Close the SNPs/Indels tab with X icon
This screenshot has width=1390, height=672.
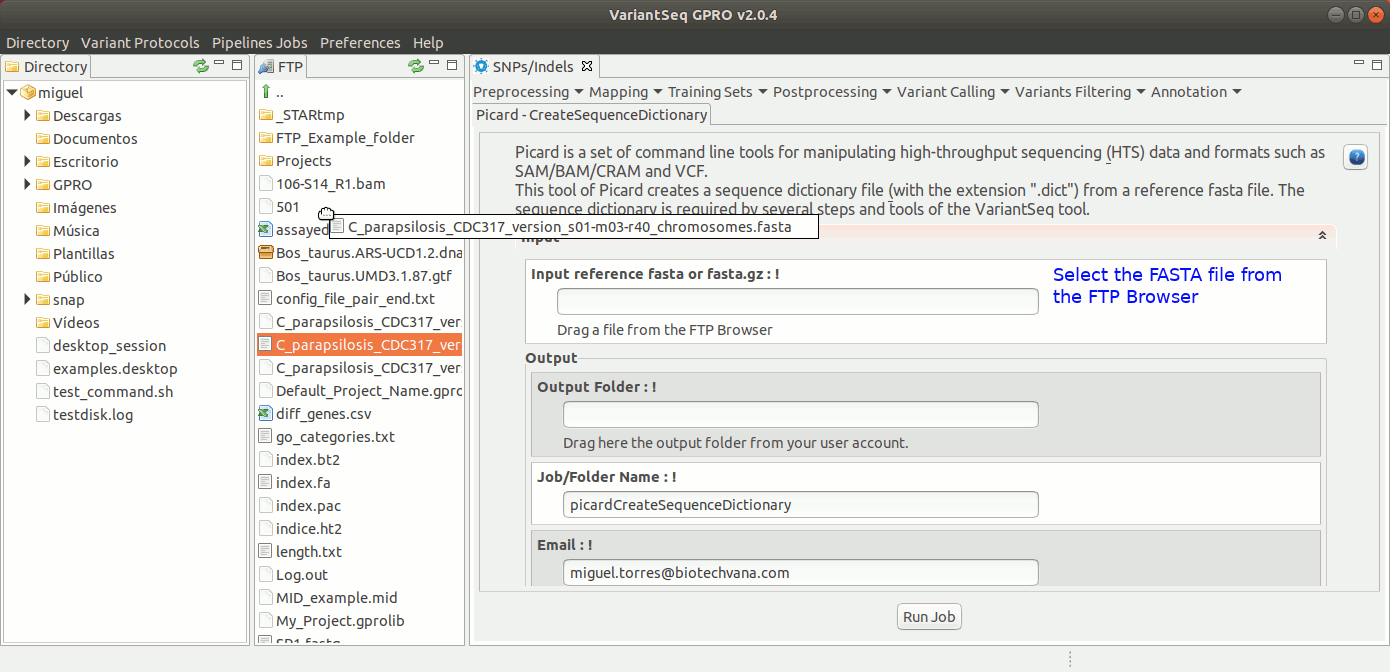coord(587,67)
